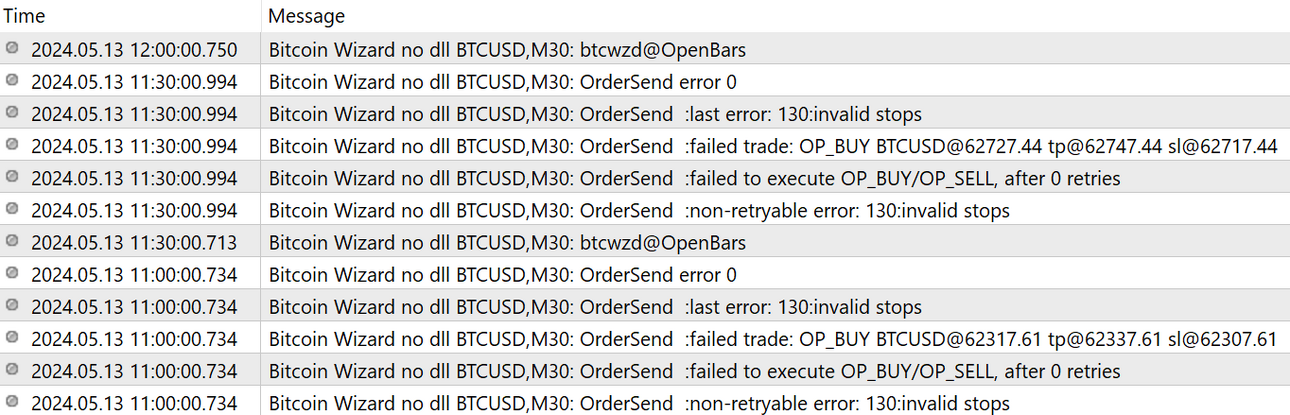The image size is (1290, 415).
Task: Select the 11:30:00.994 OrderSend error 0 row
Action: [645, 81]
